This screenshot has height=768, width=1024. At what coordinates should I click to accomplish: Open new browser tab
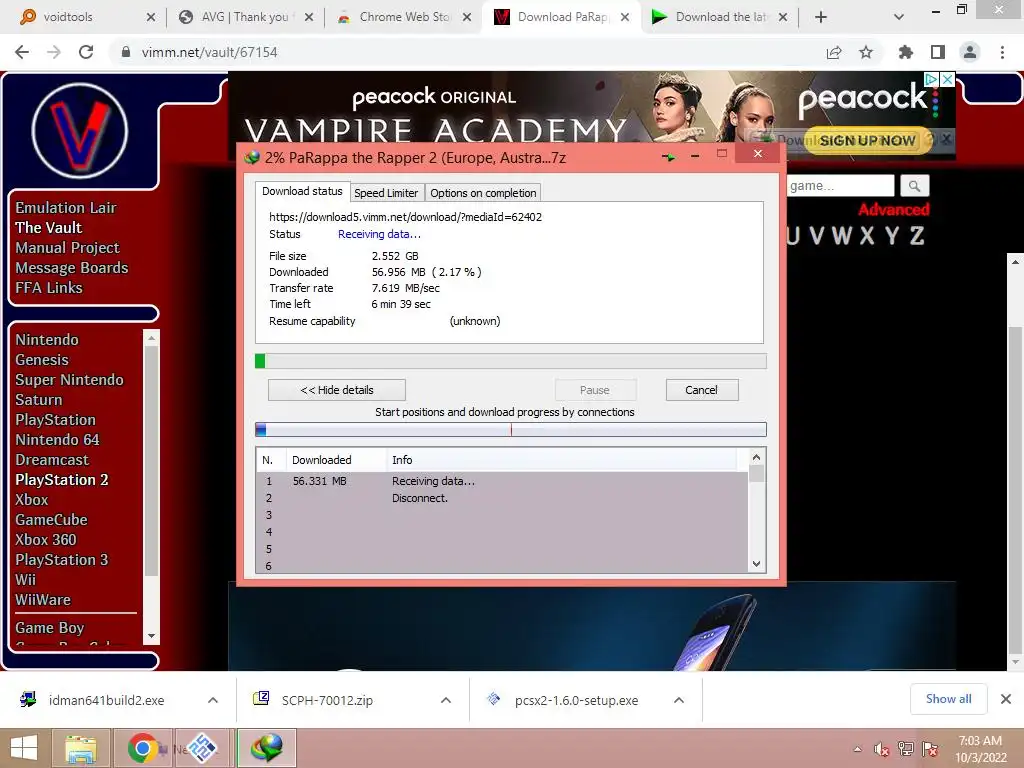(x=821, y=17)
